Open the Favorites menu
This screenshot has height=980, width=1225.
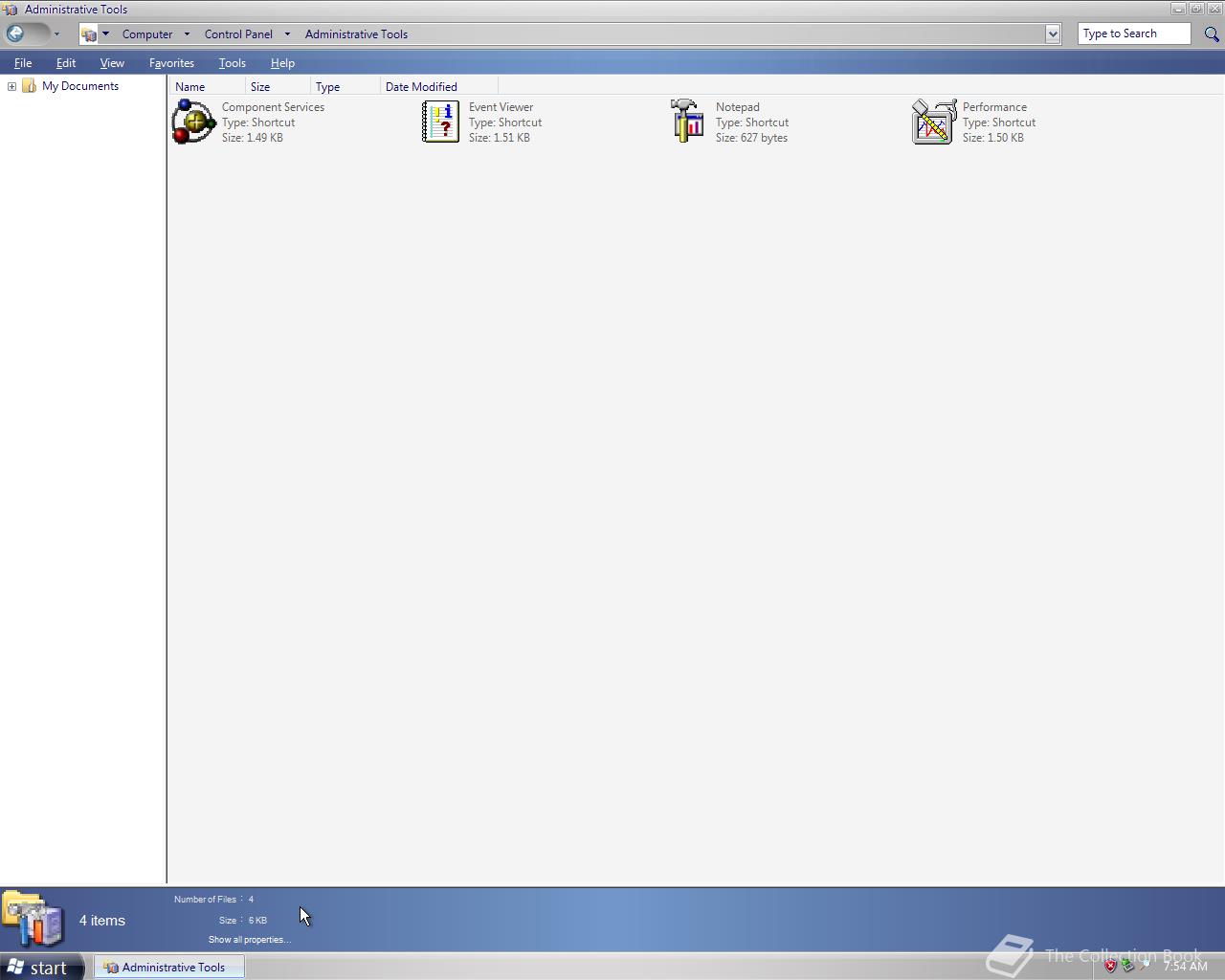click(x=171, y=63)
